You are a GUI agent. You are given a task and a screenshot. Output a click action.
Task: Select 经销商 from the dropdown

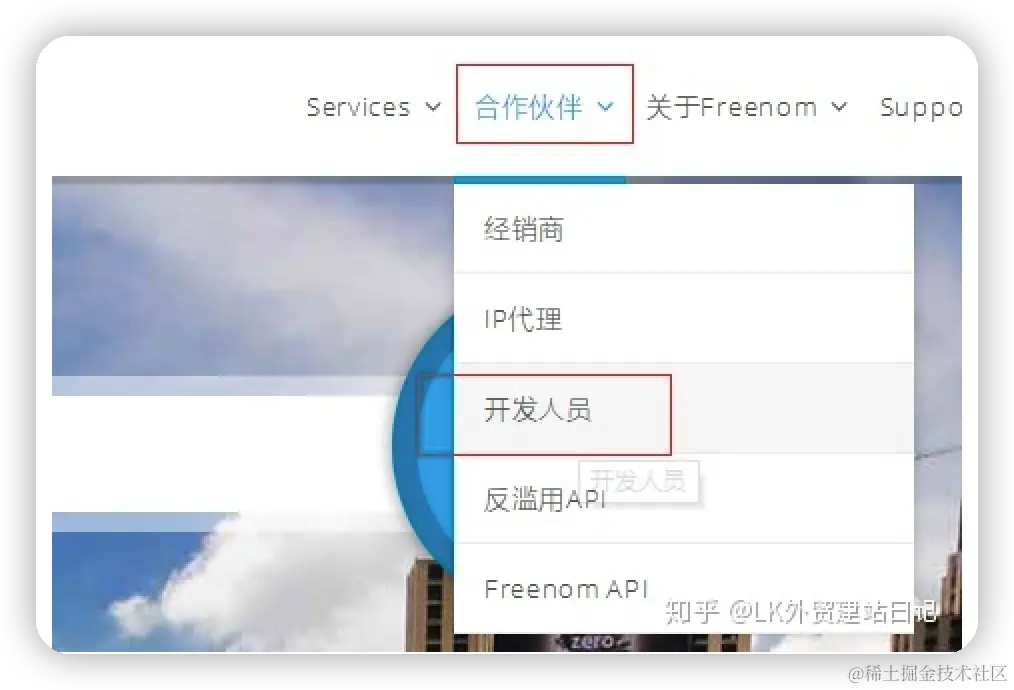684,229
